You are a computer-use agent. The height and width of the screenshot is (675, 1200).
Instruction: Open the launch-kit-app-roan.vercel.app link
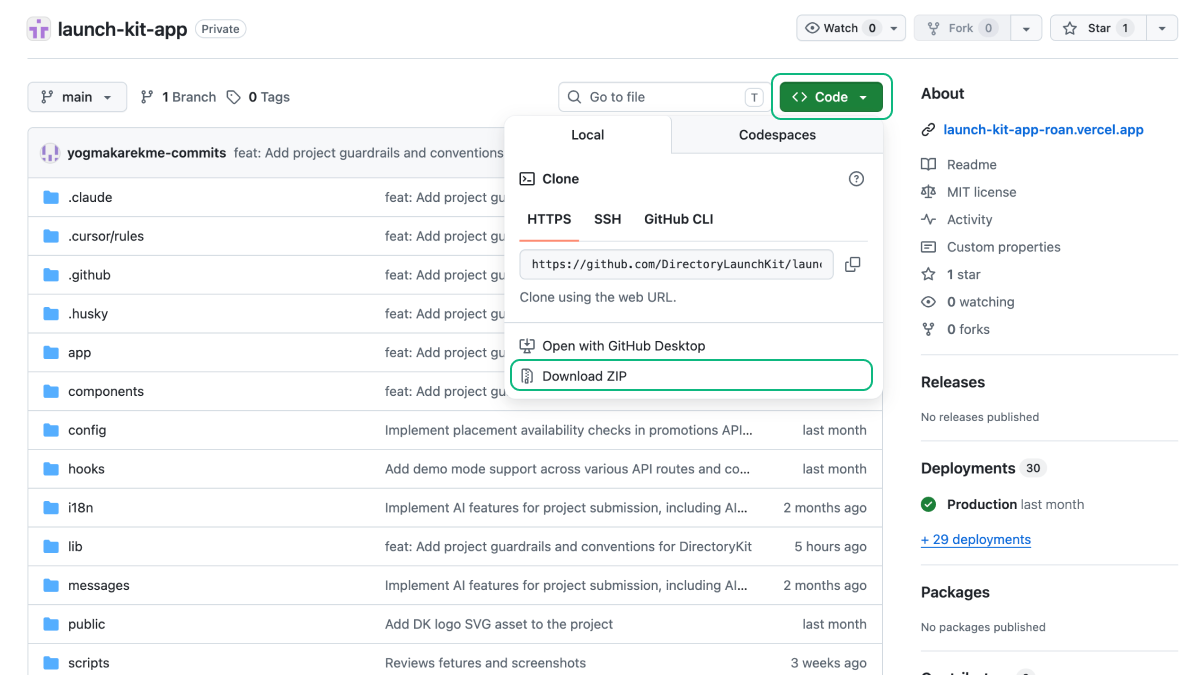1043,130
